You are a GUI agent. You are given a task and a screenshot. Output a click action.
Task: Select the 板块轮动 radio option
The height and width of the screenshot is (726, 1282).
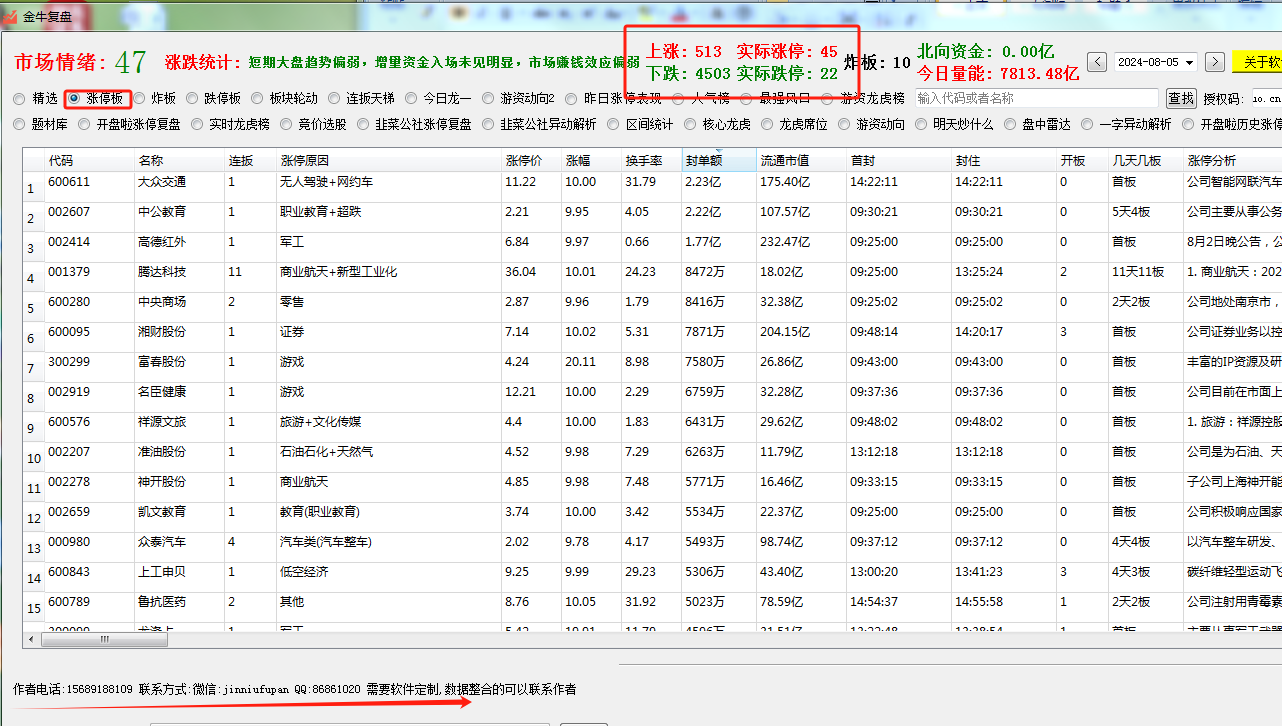pos(258,99)
